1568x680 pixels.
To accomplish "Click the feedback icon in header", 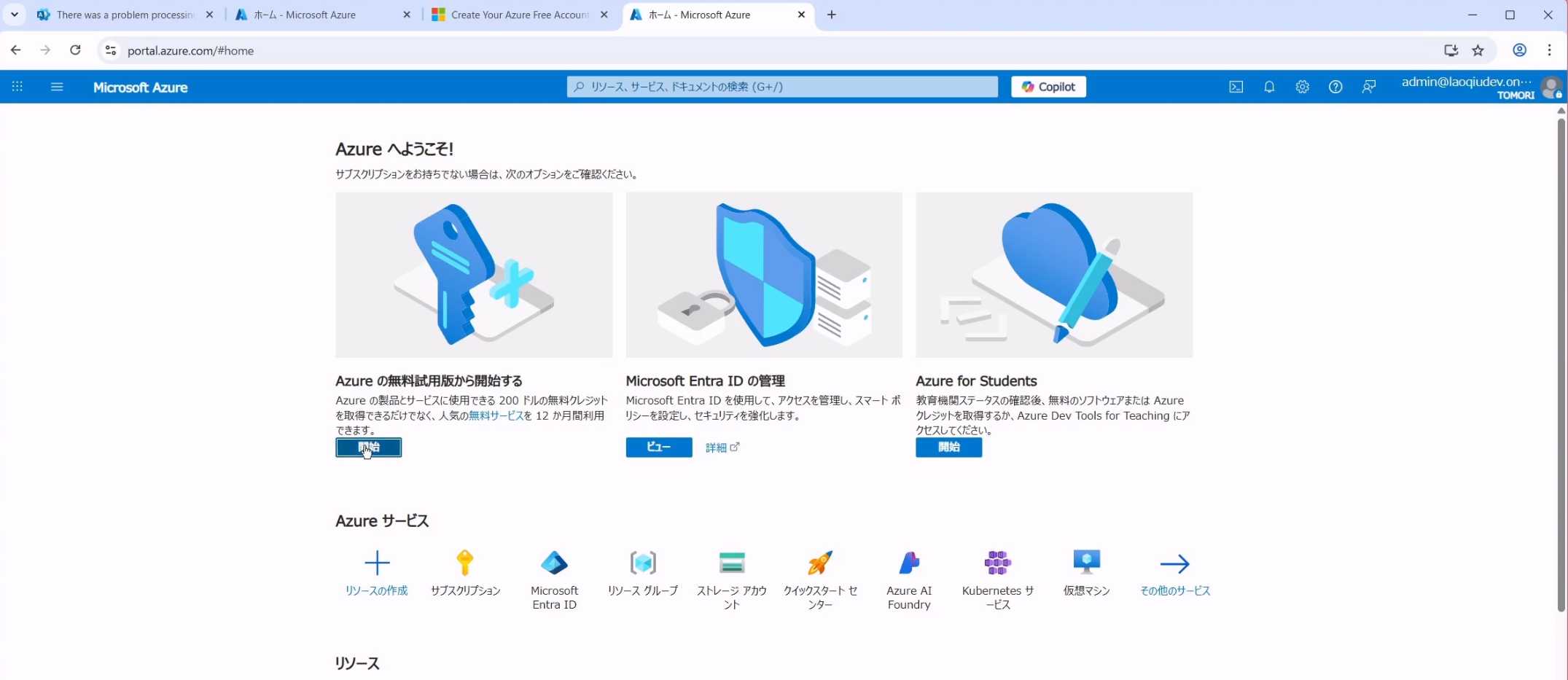I will pos(1368,87).
